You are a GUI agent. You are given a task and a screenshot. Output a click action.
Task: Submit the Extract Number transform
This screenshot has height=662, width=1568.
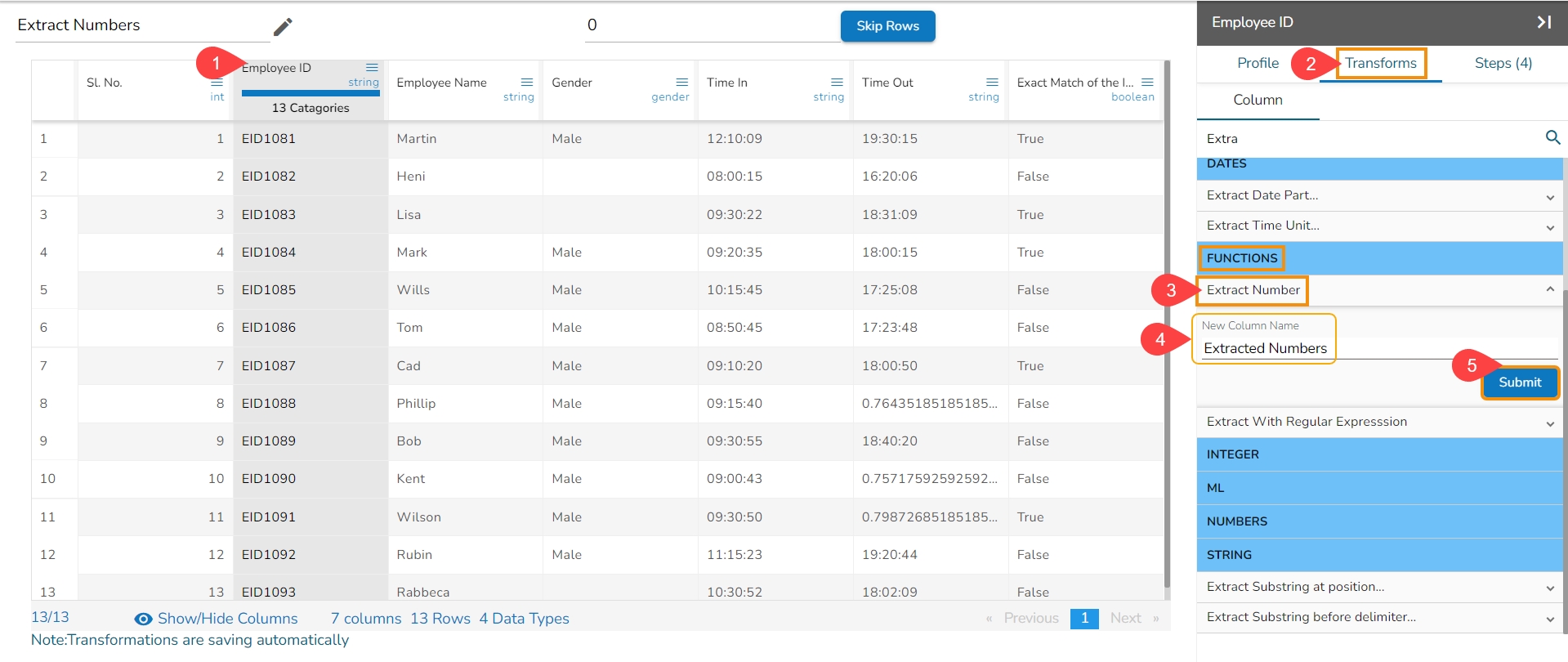[x=1519, y=382]
